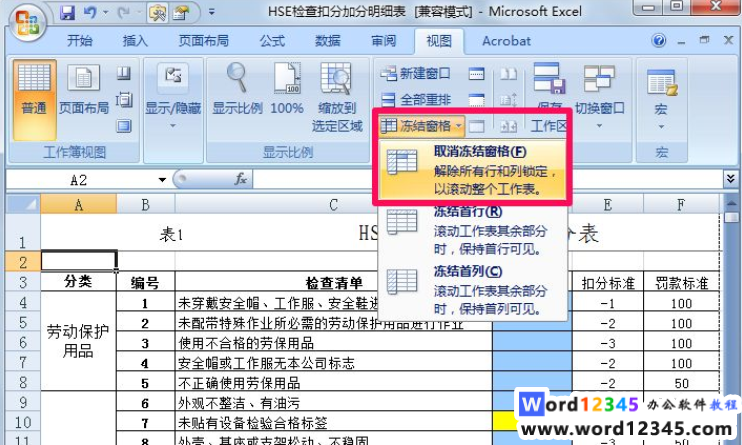
Task: Select column A header
Action: 79,205
